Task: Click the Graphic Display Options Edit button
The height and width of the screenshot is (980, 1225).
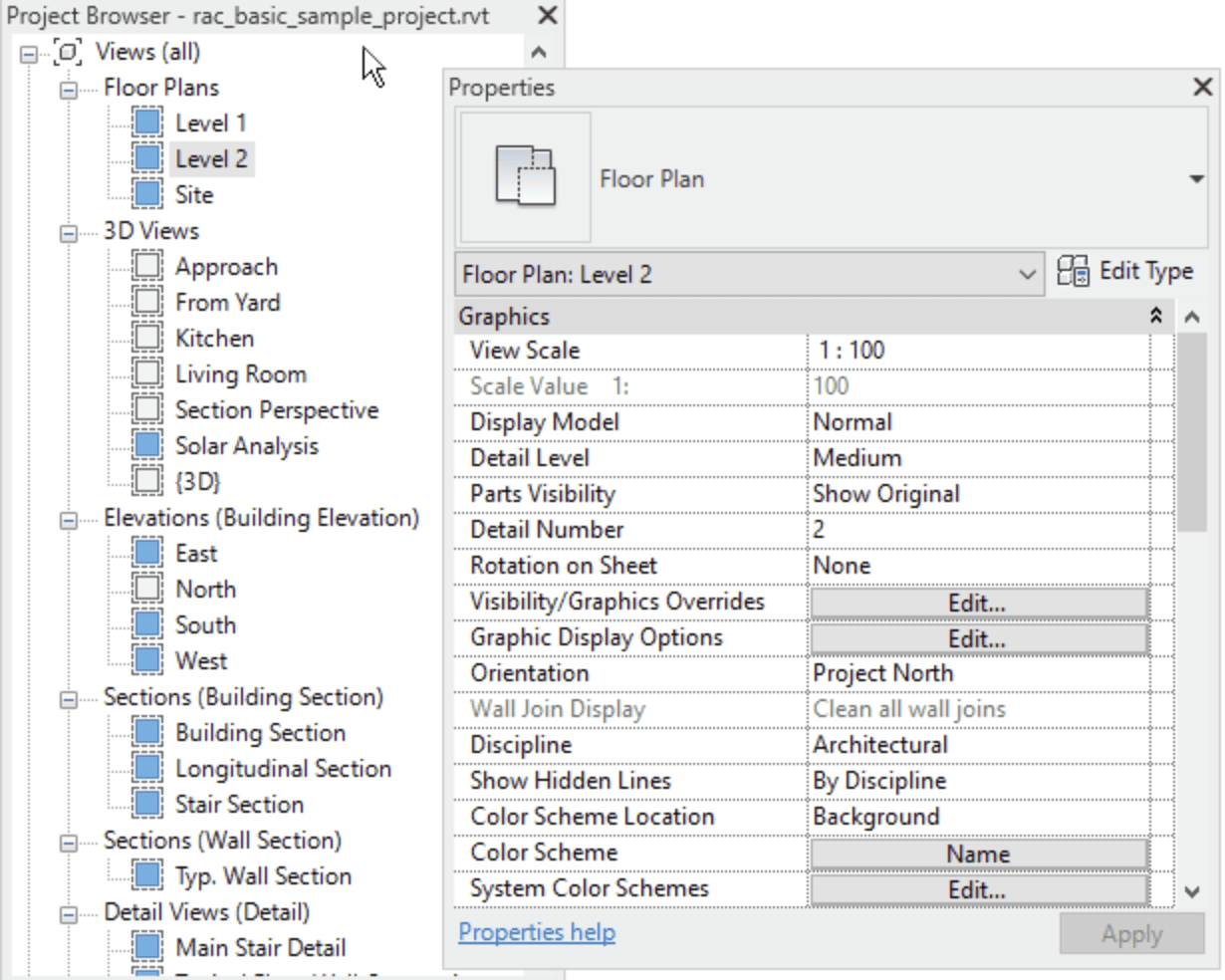Action: [x=978, y=638]
